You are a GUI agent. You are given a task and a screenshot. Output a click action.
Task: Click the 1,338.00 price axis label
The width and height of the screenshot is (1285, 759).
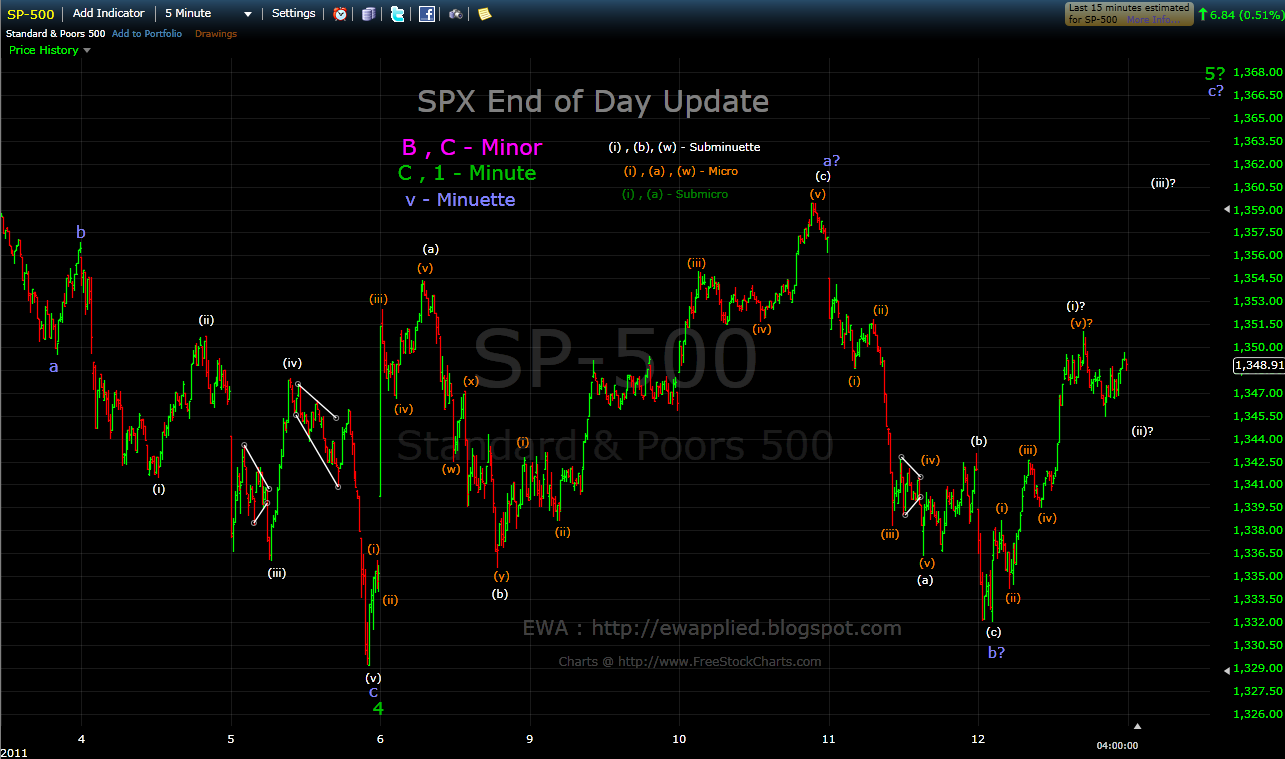tap(1258, 531)
